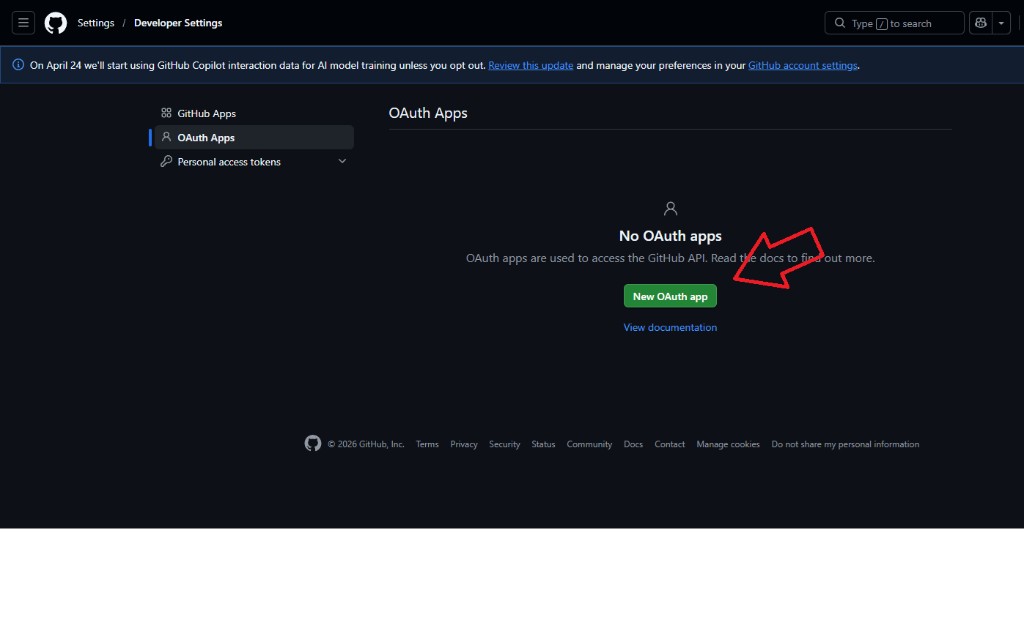The height and width of the screenshot is (620, 1024).
Task: Click the footer GitHub logo icon
Action: (313, 443)
